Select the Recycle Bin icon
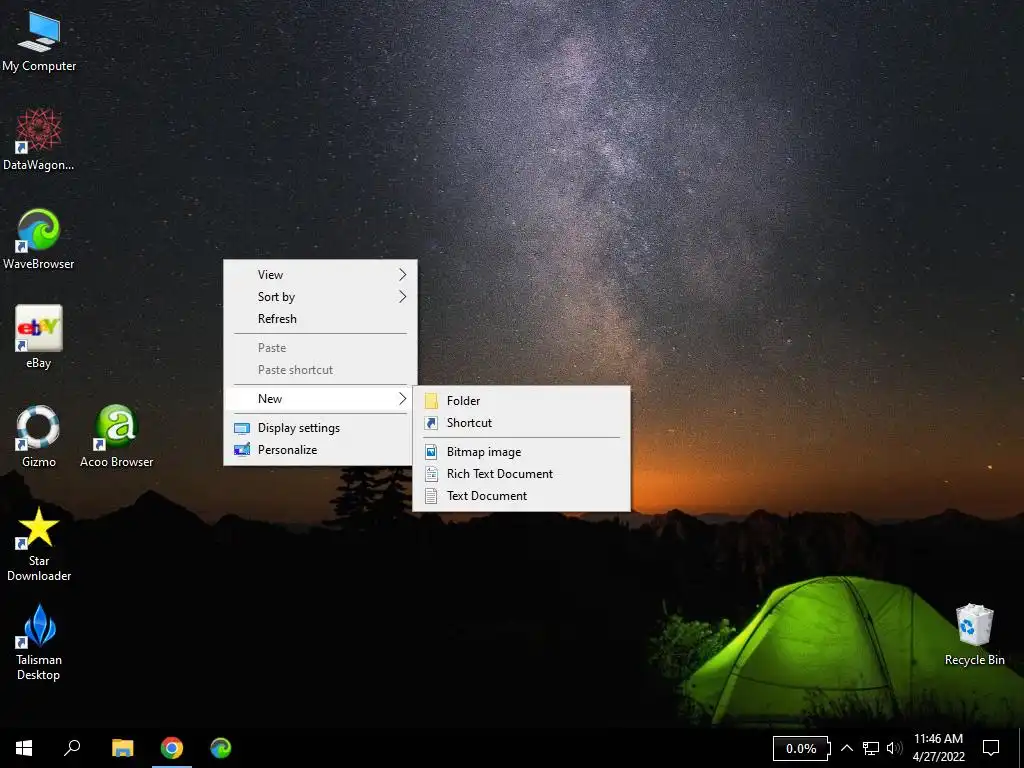This screenshot has width=1024, height=768. 974,635
